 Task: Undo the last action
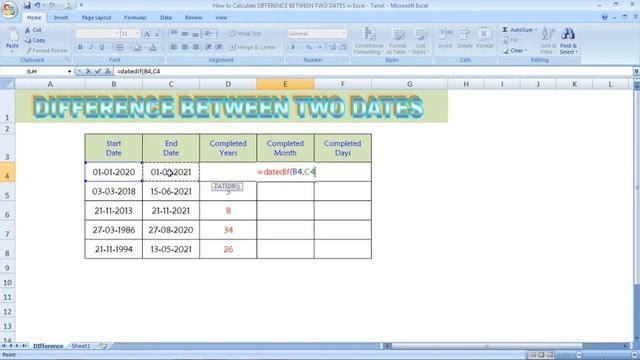pos(37,5)
